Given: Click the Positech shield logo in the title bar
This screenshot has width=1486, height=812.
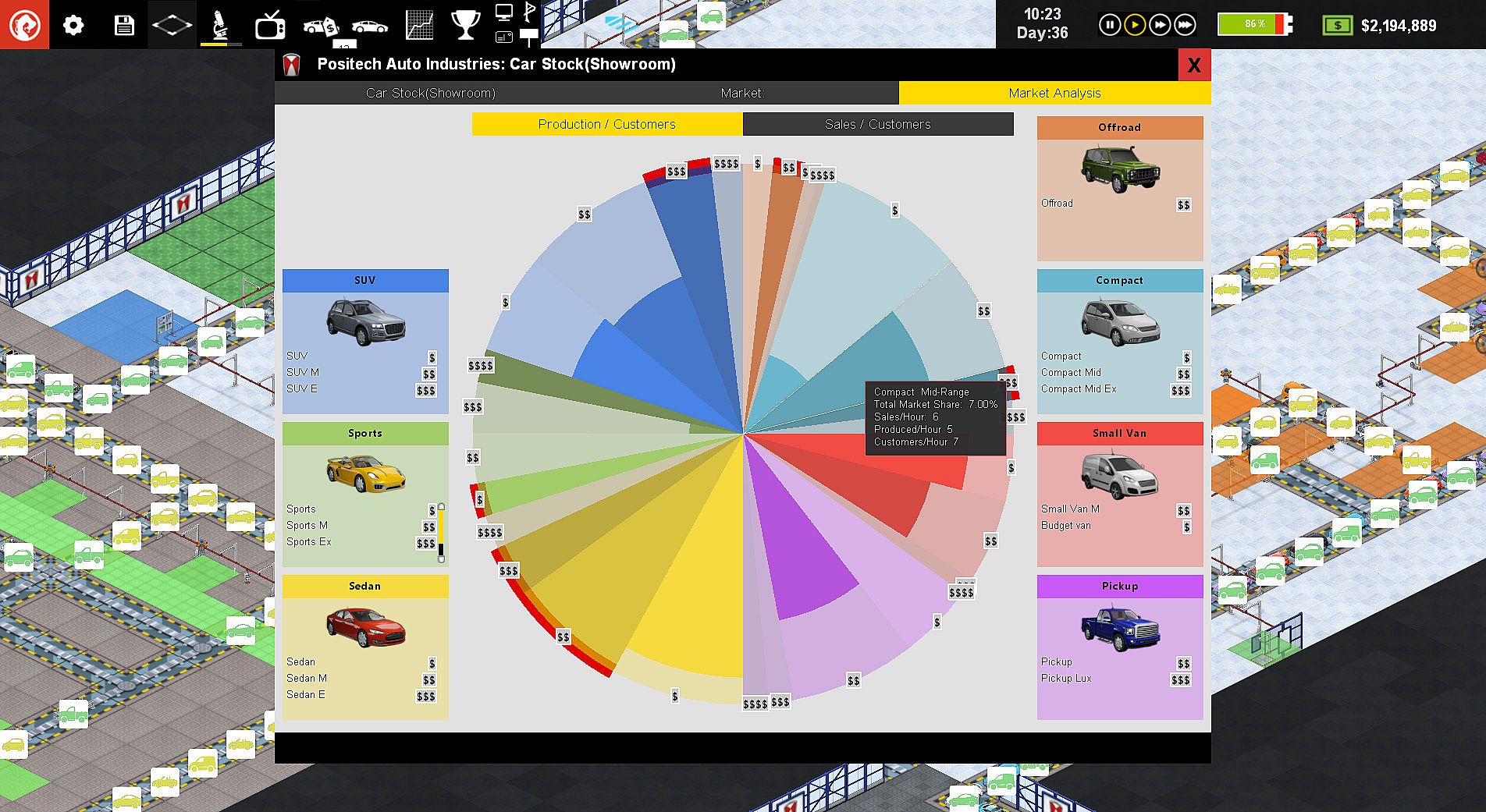Looking at the screenshot, I should pos(292,65).
